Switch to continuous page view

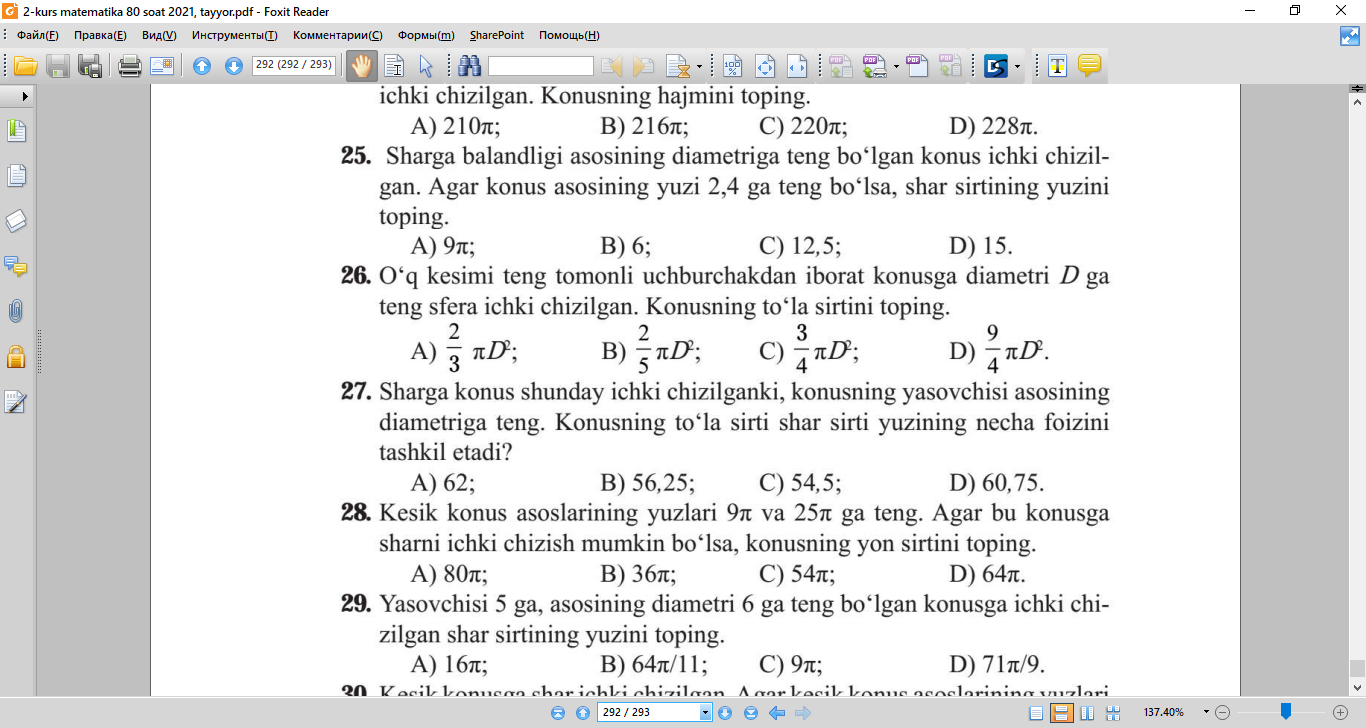[1062, 713]
